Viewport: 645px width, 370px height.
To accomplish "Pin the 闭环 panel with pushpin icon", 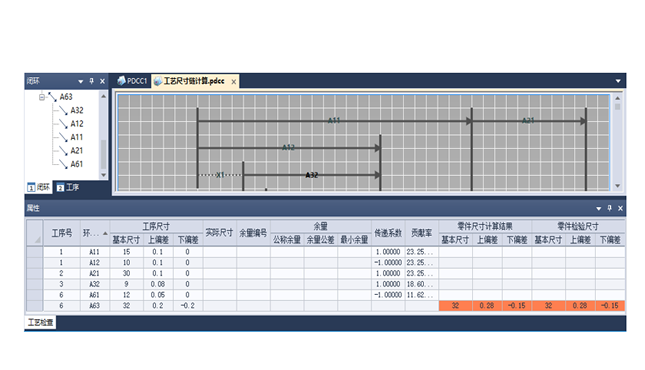I will pyautogui.click(x=91, y=81).
